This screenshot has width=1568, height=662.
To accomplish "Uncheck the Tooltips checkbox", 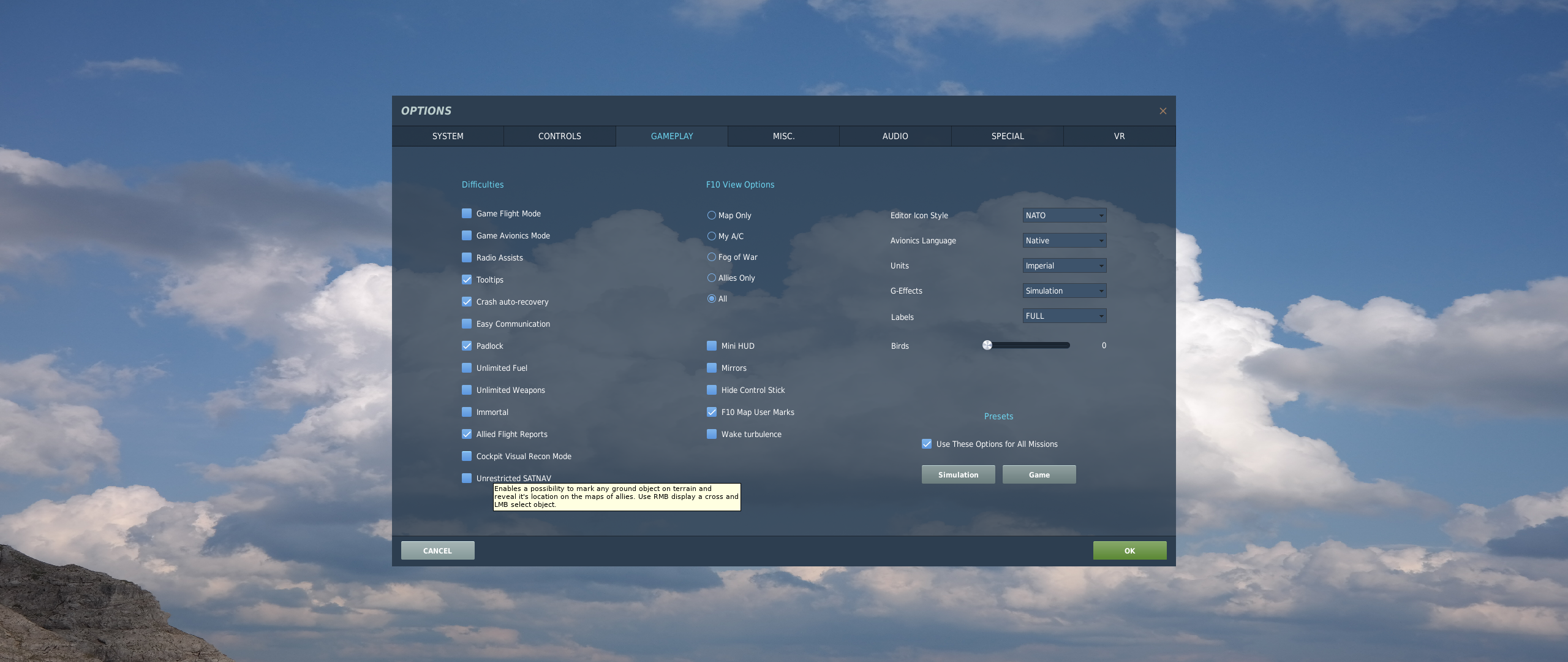I will [x=467, y=280].
